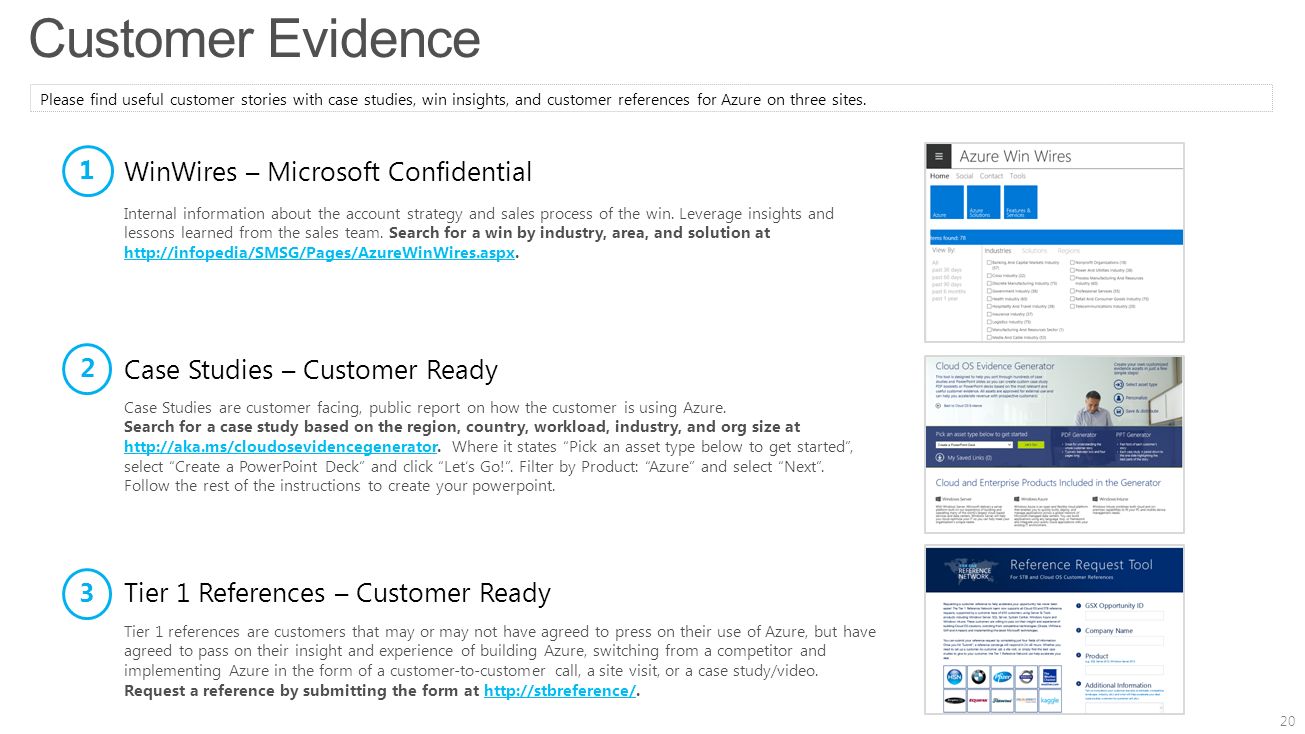Click the GSX Opportunity ID input field
Screen dimensions: 1305x734
1124,616
